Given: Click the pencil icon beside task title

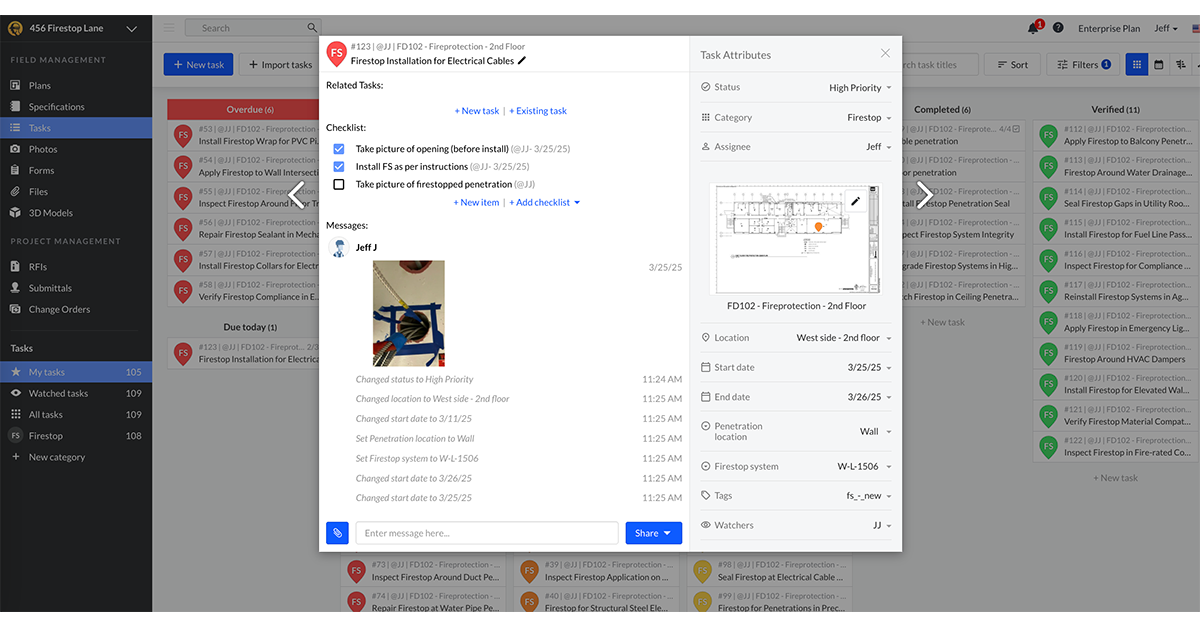Looking at the screenshot, I should (522, 61).
